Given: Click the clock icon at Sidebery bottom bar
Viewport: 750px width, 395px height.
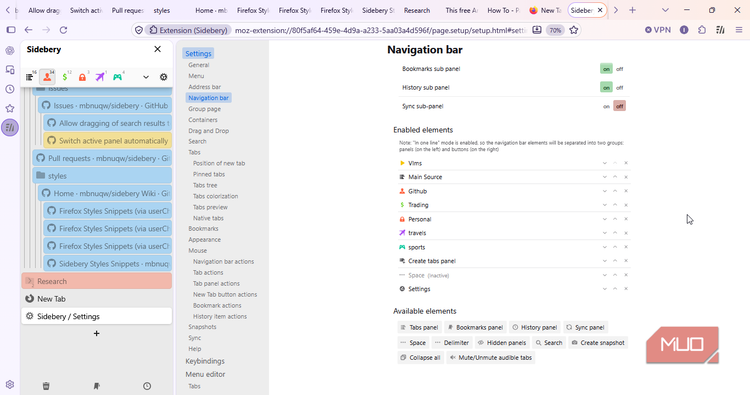Looking at the screenshot, I should click(147, 385).
